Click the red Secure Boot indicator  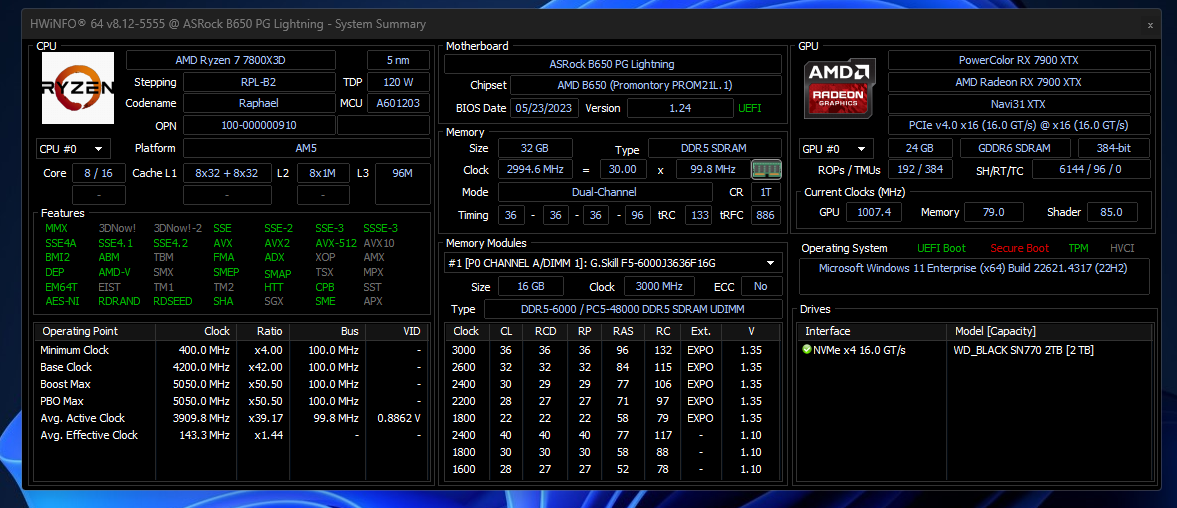point(1019,248)
